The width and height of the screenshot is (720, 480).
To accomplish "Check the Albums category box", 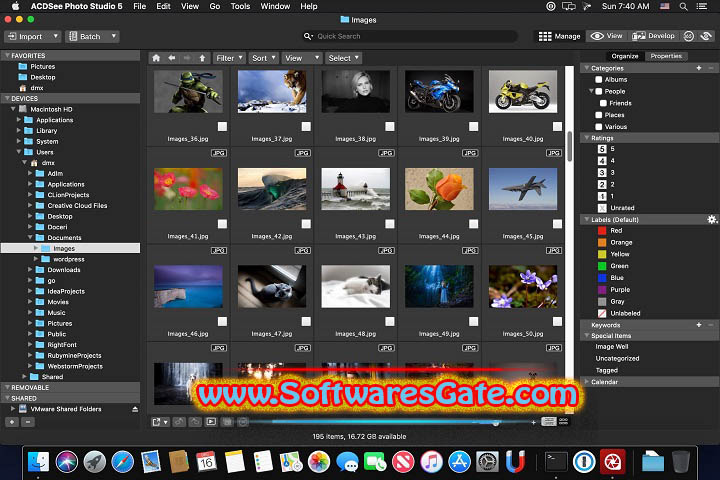I will coord(599,79).
